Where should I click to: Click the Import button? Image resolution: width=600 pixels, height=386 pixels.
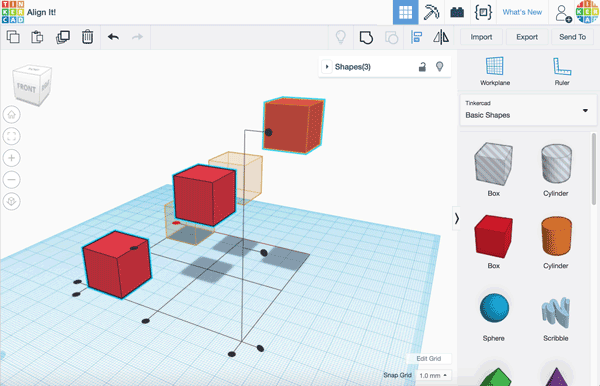point(481,37)
